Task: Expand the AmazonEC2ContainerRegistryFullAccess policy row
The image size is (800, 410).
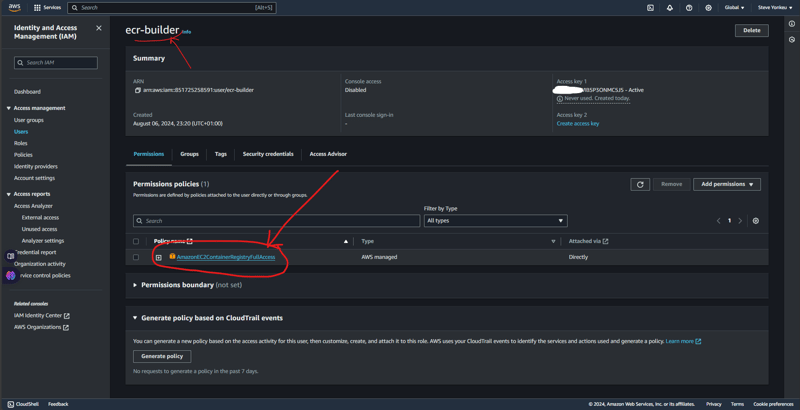Action: [x=159, y=258]
